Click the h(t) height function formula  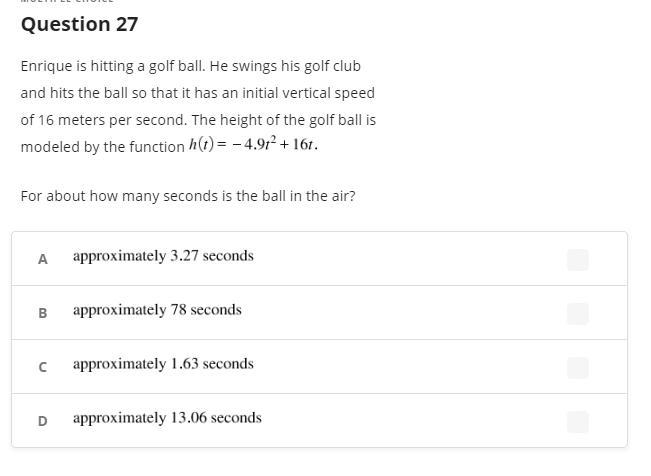pos(253,145)
